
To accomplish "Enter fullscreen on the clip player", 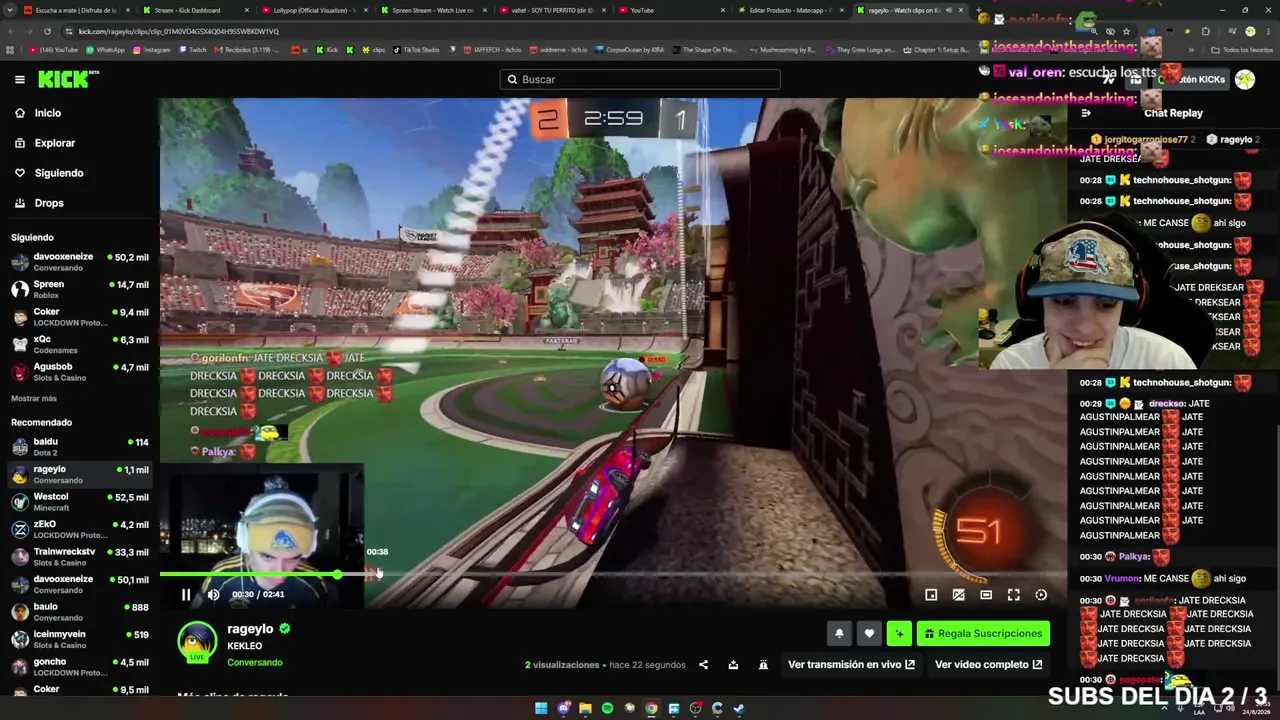I will point(1013,595).
